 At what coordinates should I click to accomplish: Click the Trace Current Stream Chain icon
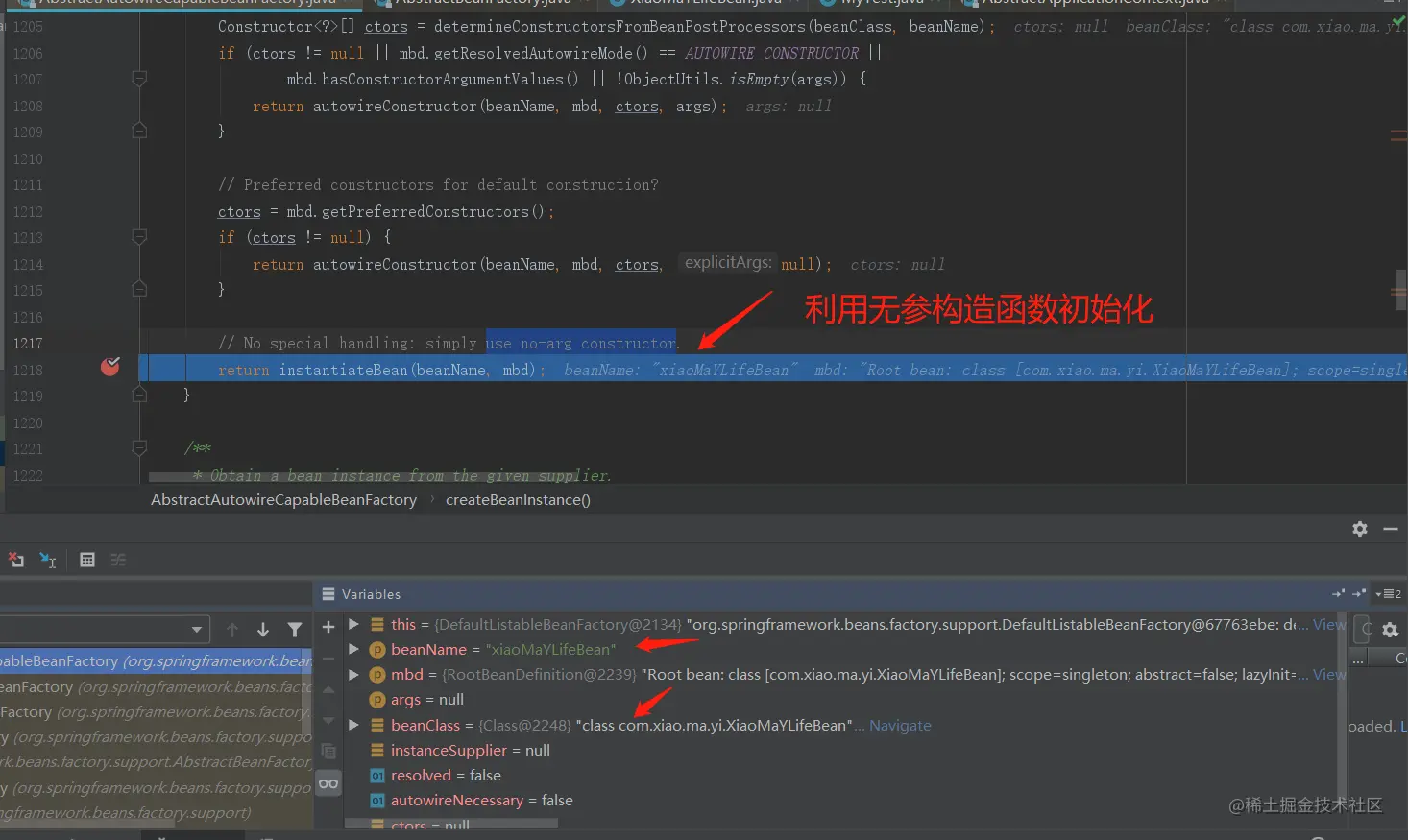click(118, 560)
